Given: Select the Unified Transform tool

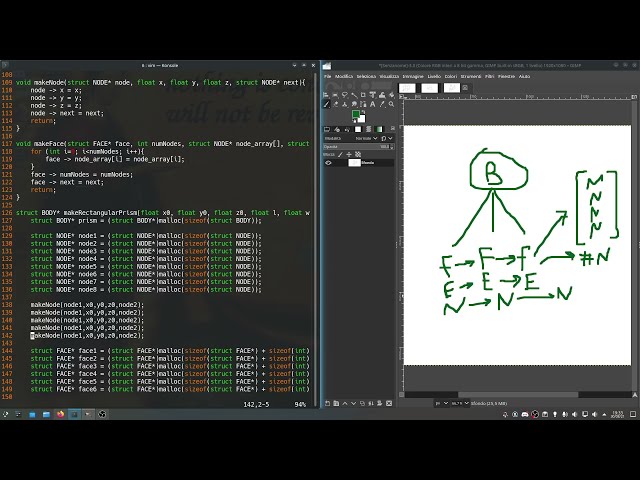Looking at the screenshot, I should 372,95.
